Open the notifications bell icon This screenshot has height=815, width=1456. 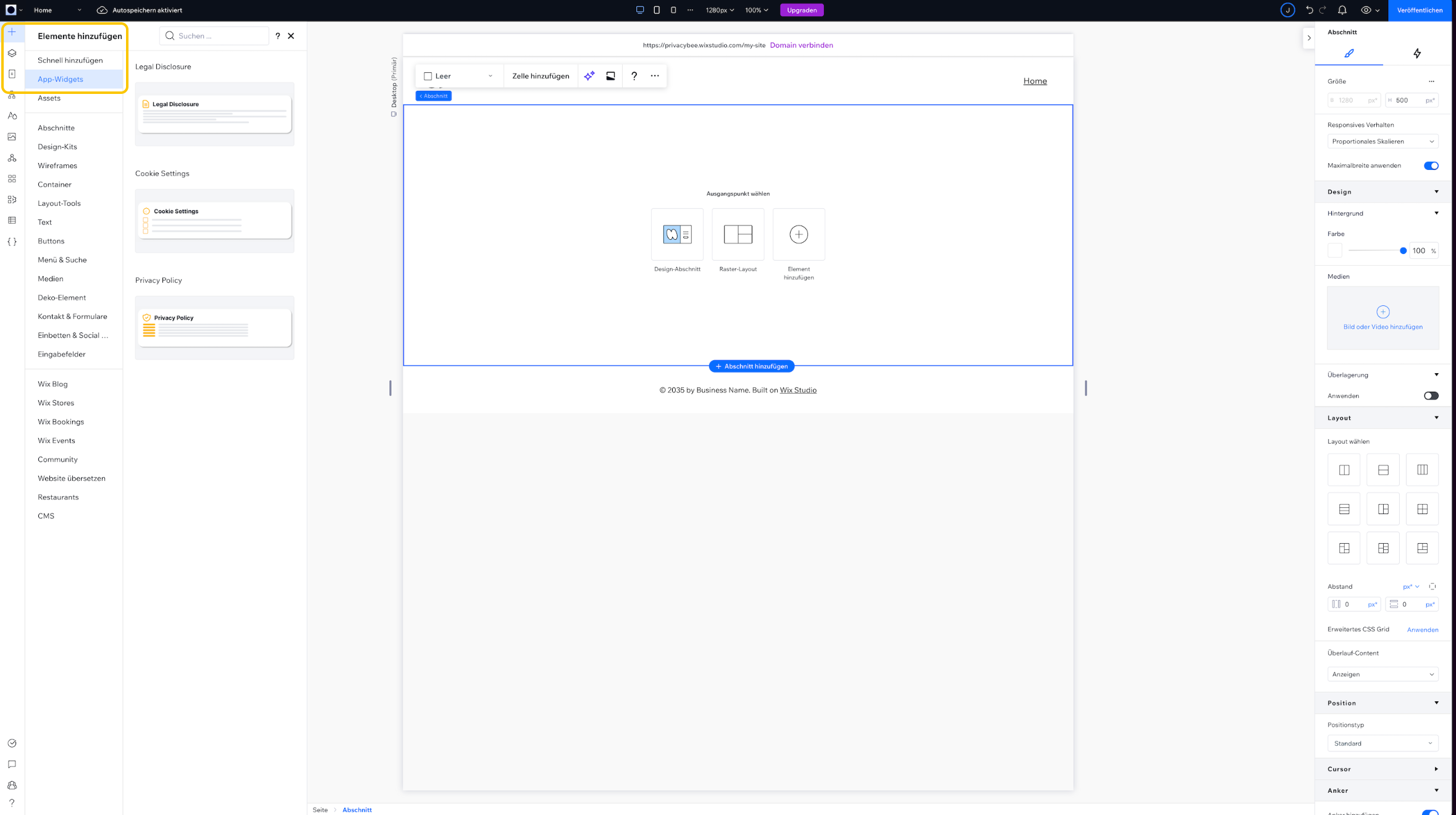point(1342,10)
